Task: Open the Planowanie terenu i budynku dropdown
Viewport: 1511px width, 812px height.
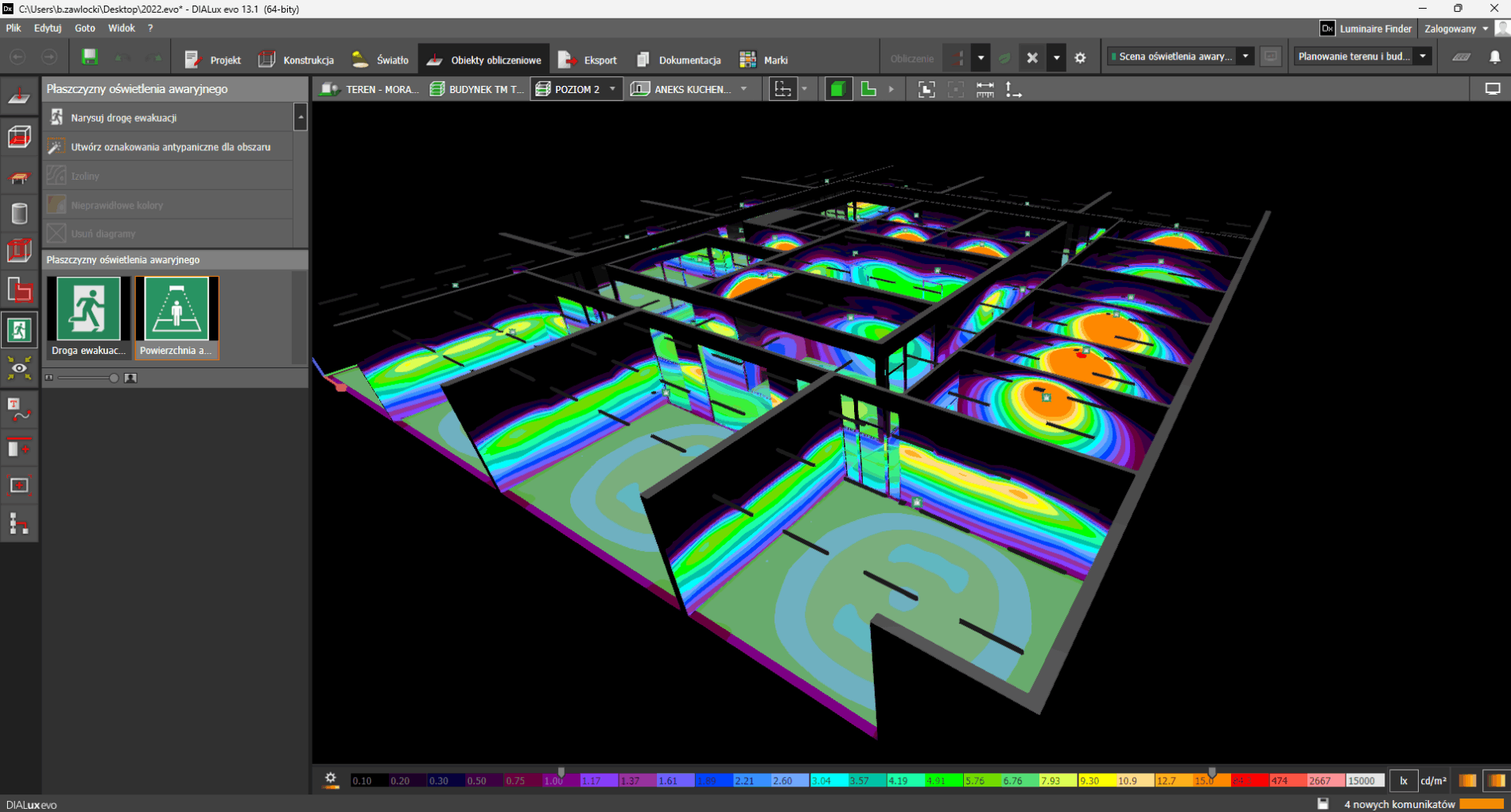Action: (1423, 56)
